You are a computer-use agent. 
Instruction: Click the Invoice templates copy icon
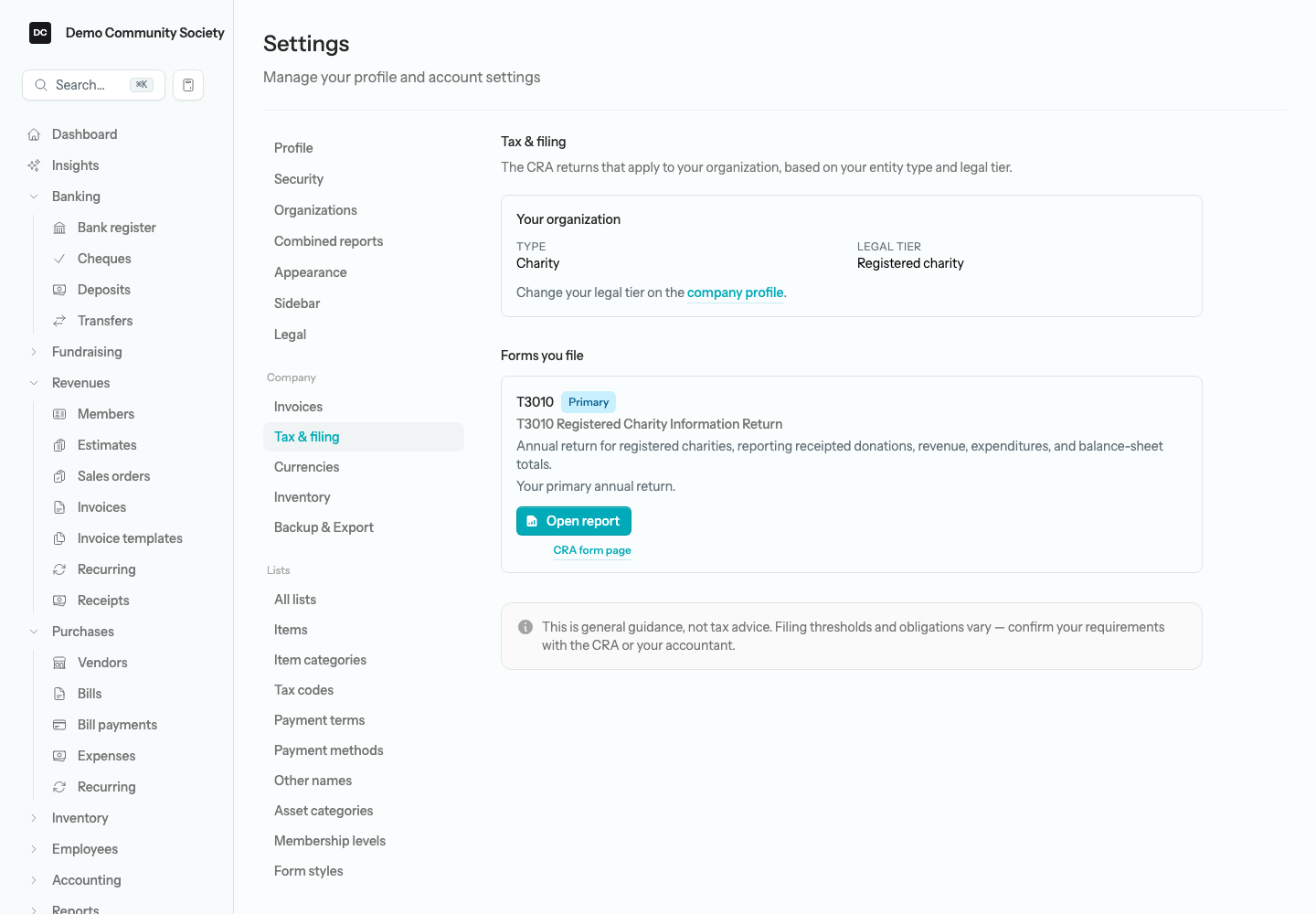pyautogui.click(x=59, y=538)
